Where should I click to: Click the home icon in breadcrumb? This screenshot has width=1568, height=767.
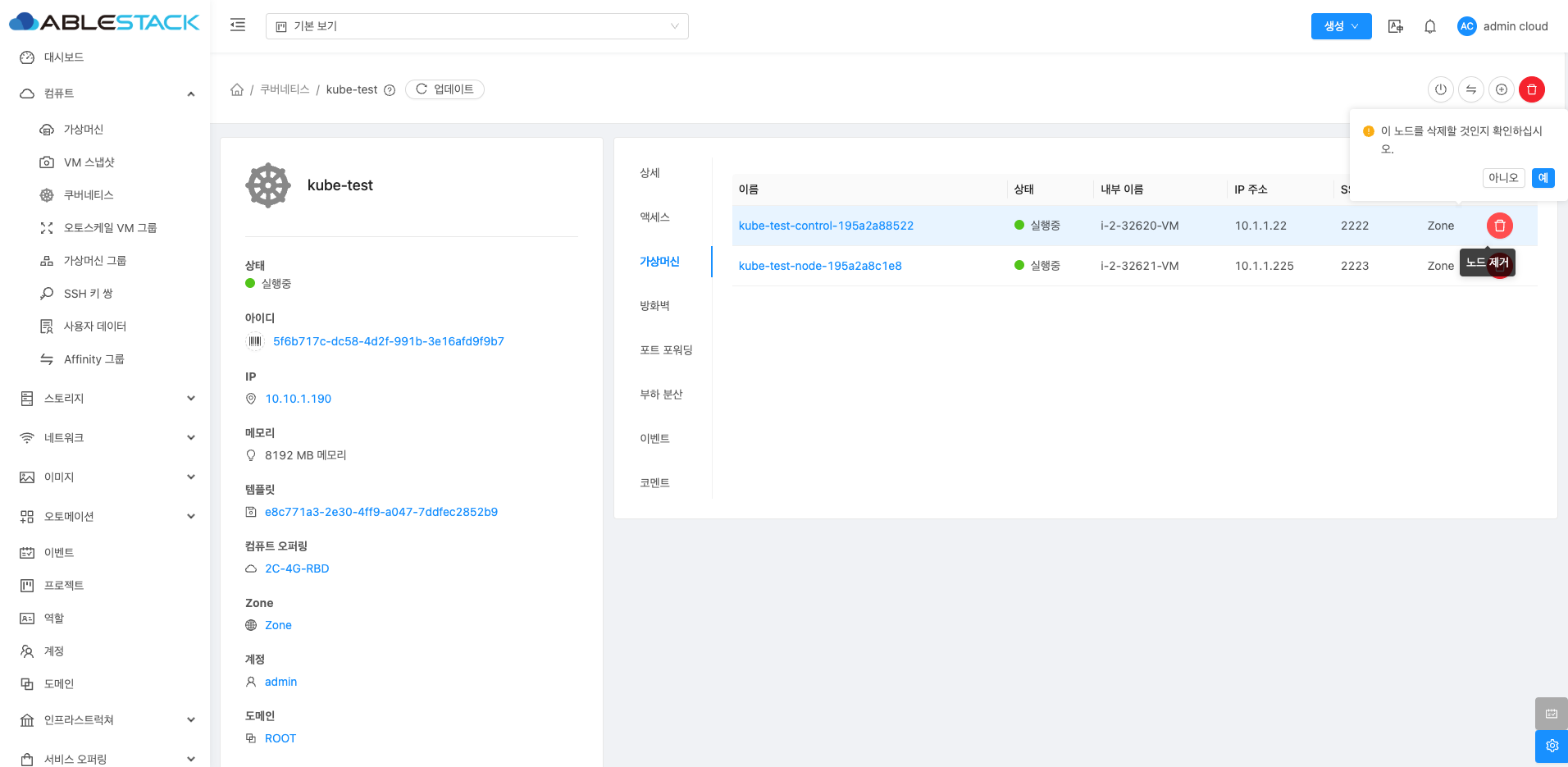click(237, 89)
